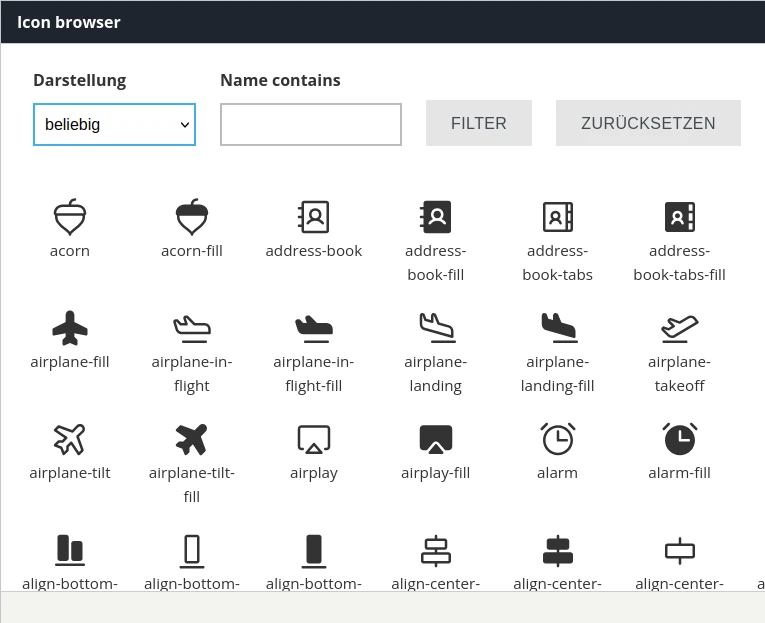Choose the acorn-fill icon
The width and height of the screenshot is (765, 623).
point(192,217)
